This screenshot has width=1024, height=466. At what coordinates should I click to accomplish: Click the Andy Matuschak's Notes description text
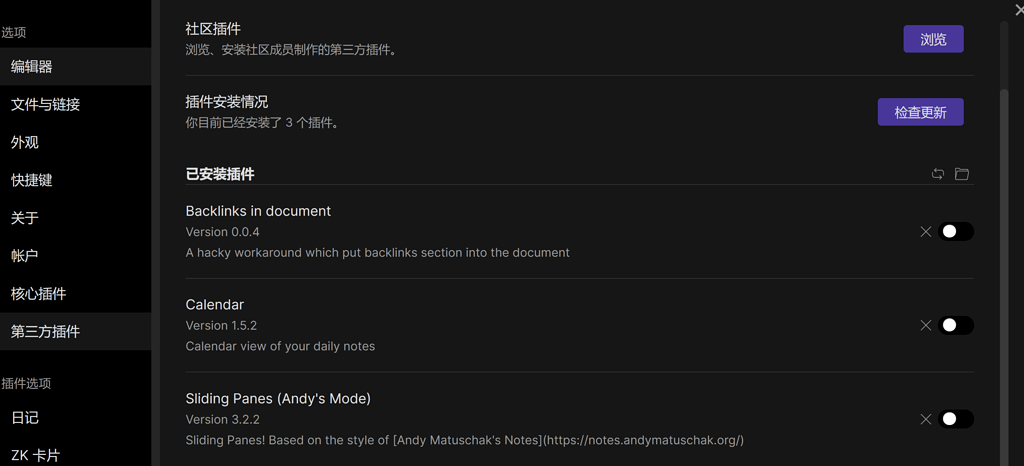pos(465,440)
